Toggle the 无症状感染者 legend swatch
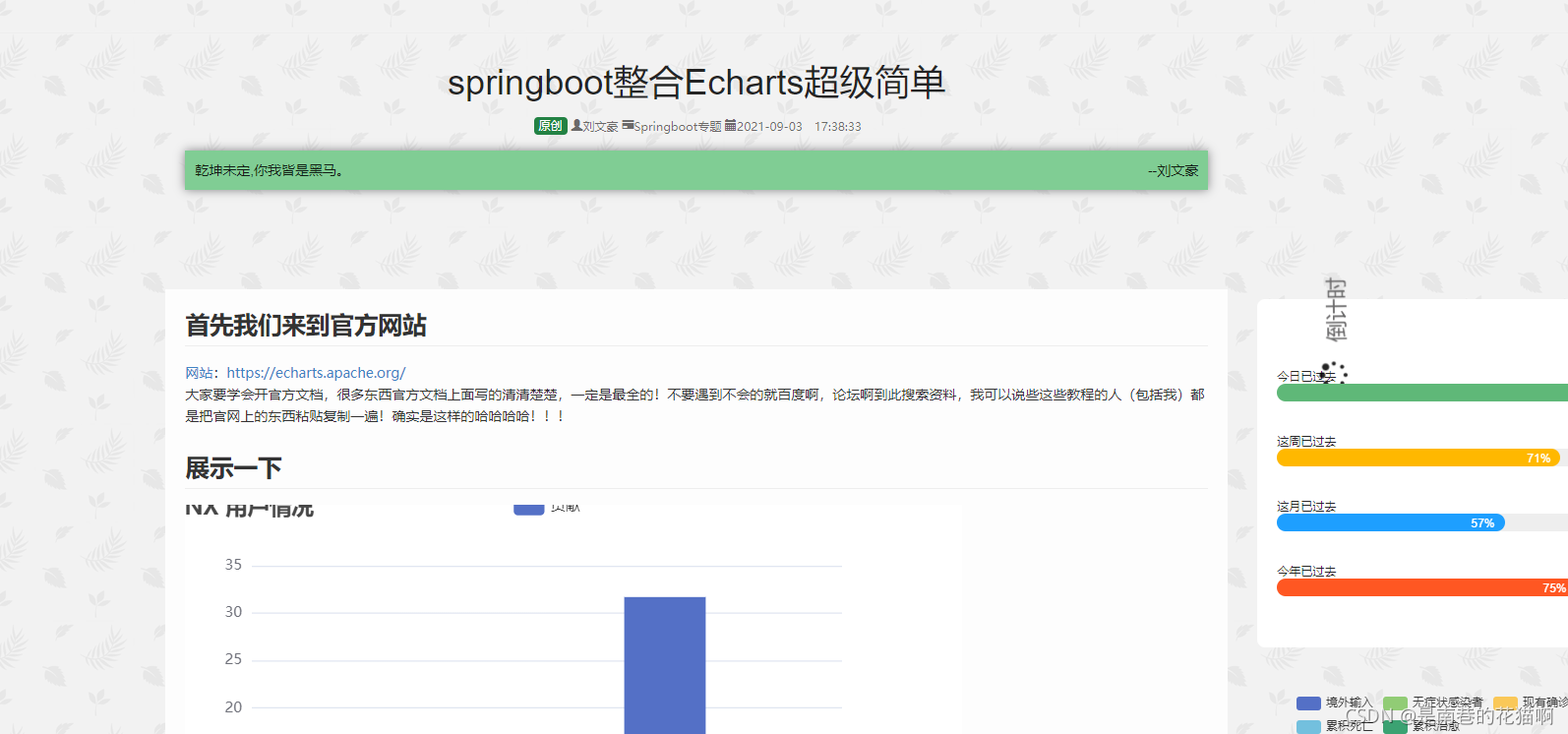The height and width of the screenshot is (734, 1568). point(1395,703)
